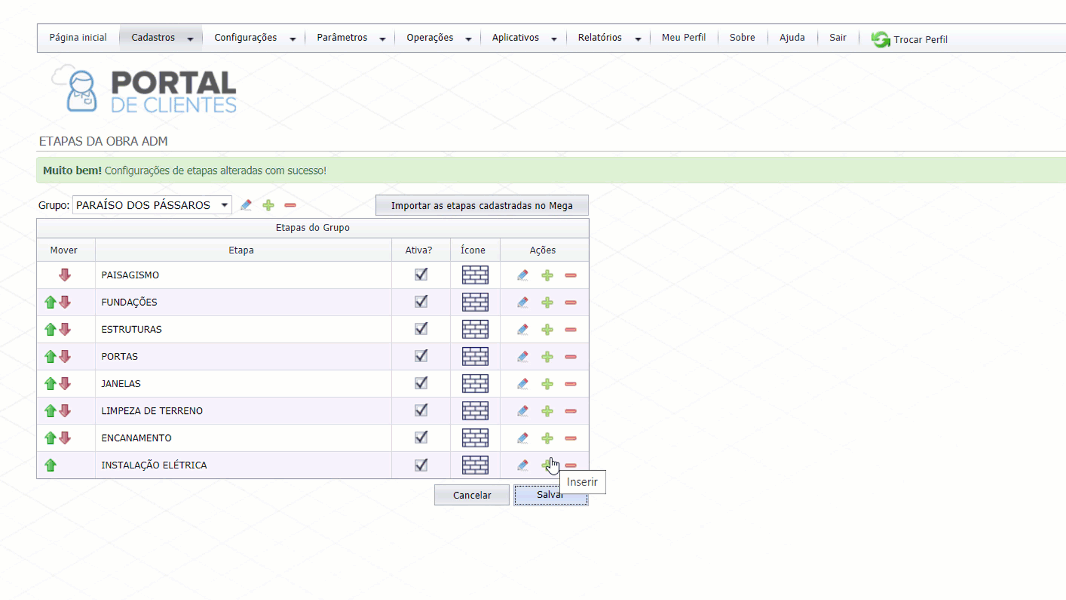The height and width of the screenshot is (600, 1066).
Task: Click Importar as etapas cadastradas no Mega
Action: [x=481, y=205]
